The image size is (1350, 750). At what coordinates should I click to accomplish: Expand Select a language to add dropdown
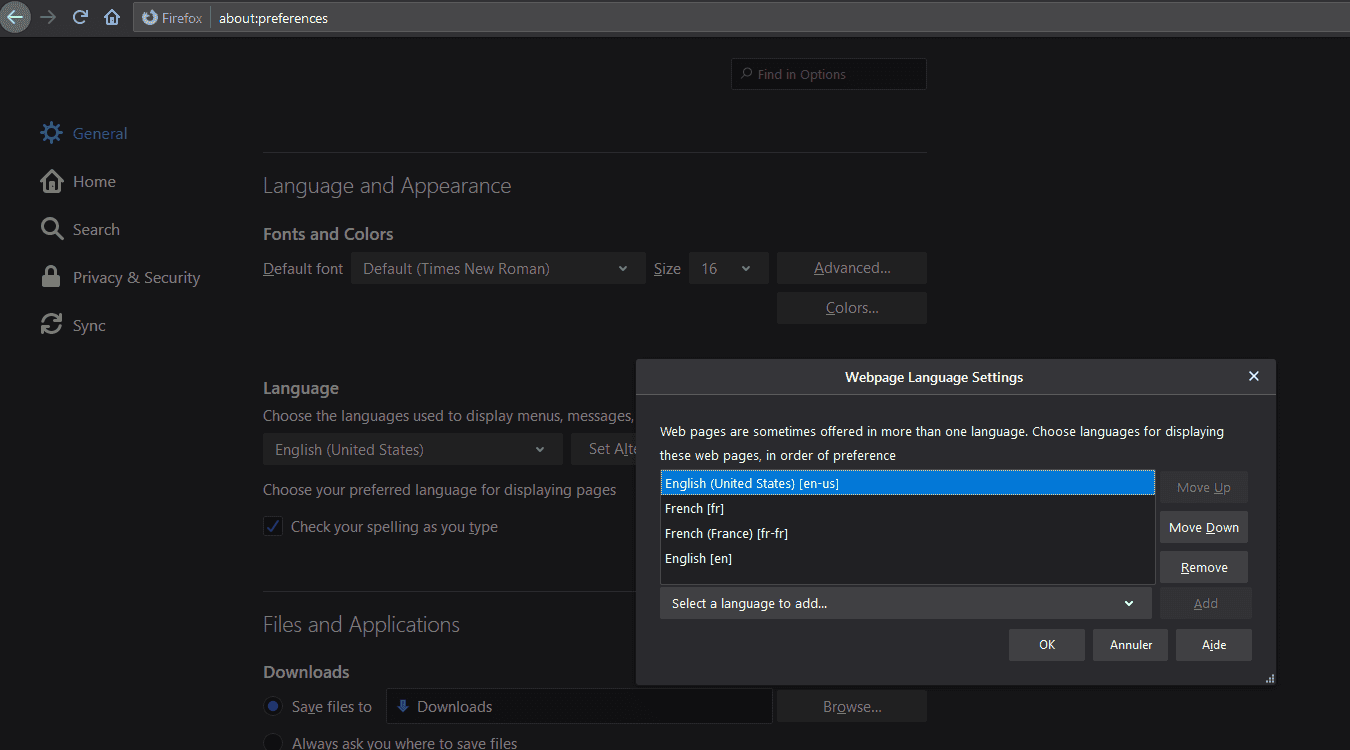click(x=905, y=603)
